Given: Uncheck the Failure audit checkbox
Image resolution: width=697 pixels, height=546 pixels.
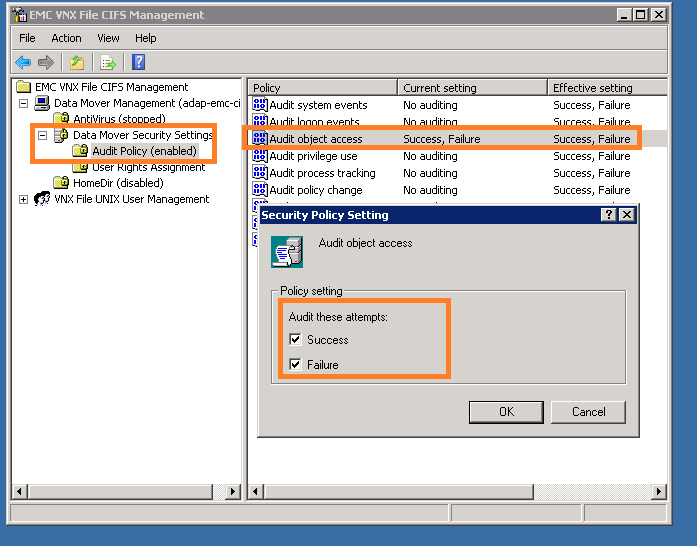Looking at the screenshot, I should (294, 365).
